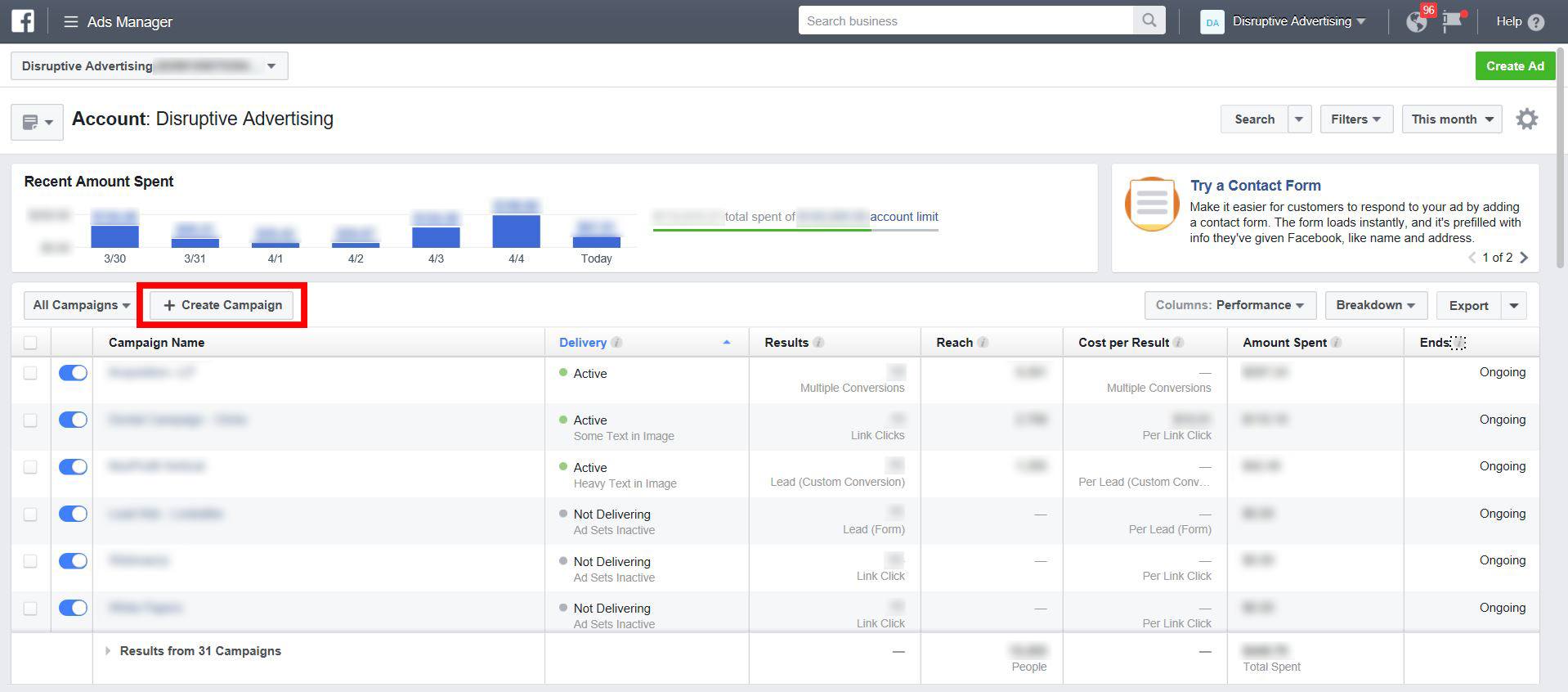1568x692 pixels.
Task: Click the Results column info icon
Action: click(818, 343)
